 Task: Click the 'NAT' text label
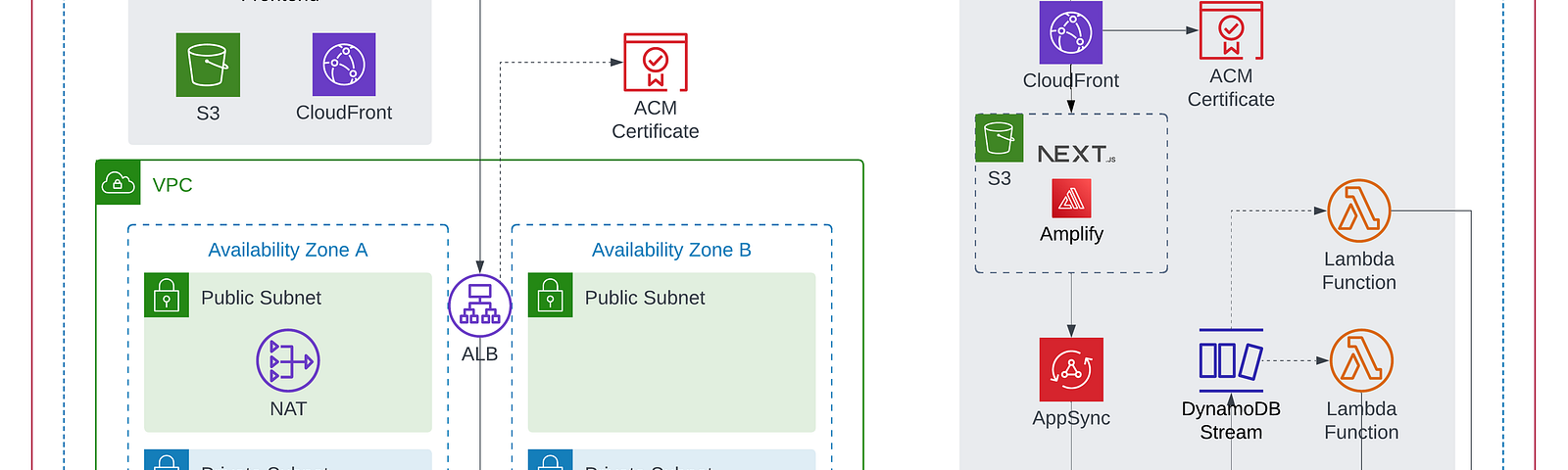coord(288,409)
